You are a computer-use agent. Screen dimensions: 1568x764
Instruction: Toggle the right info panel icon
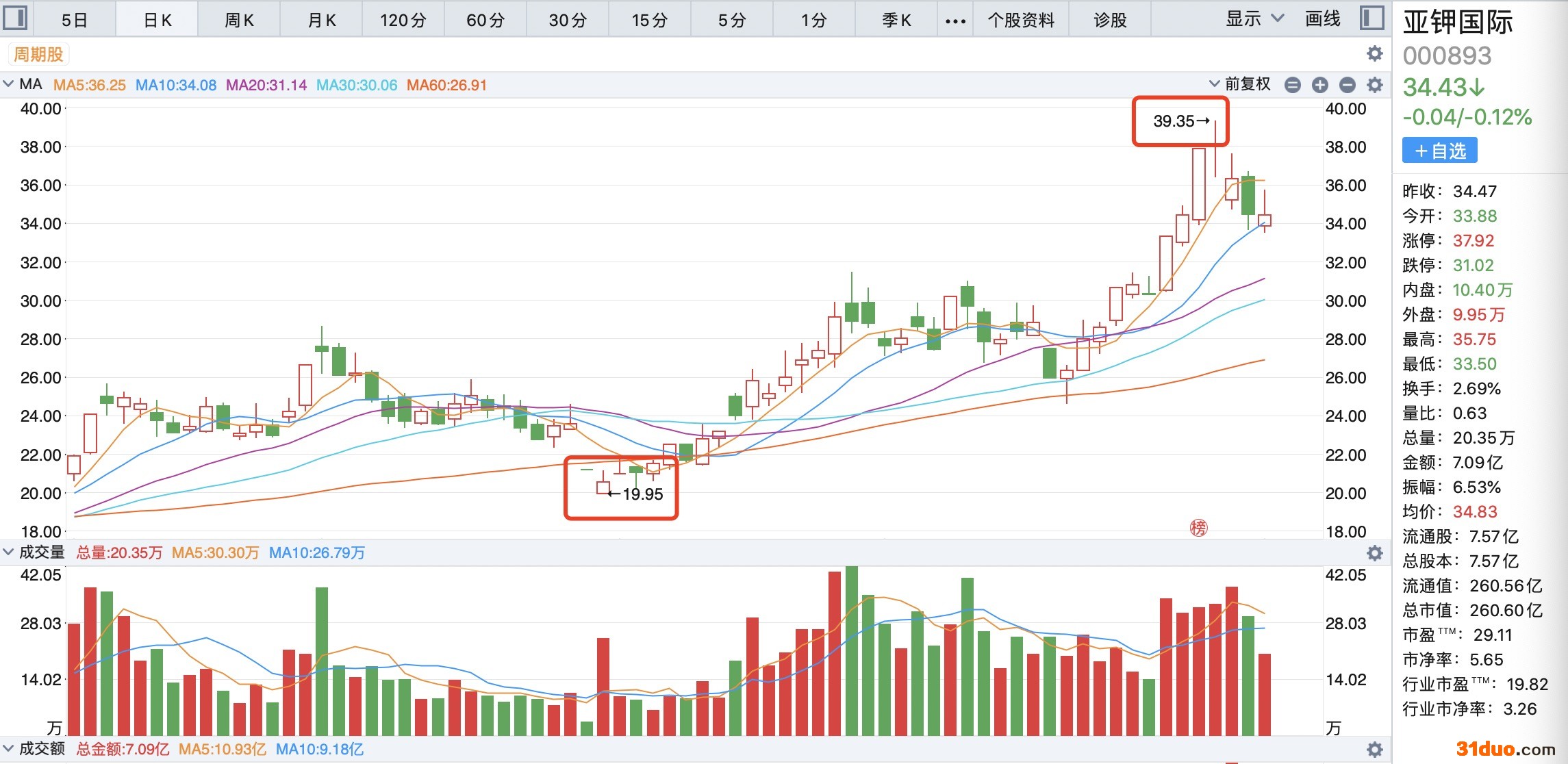click(1371, 18)
